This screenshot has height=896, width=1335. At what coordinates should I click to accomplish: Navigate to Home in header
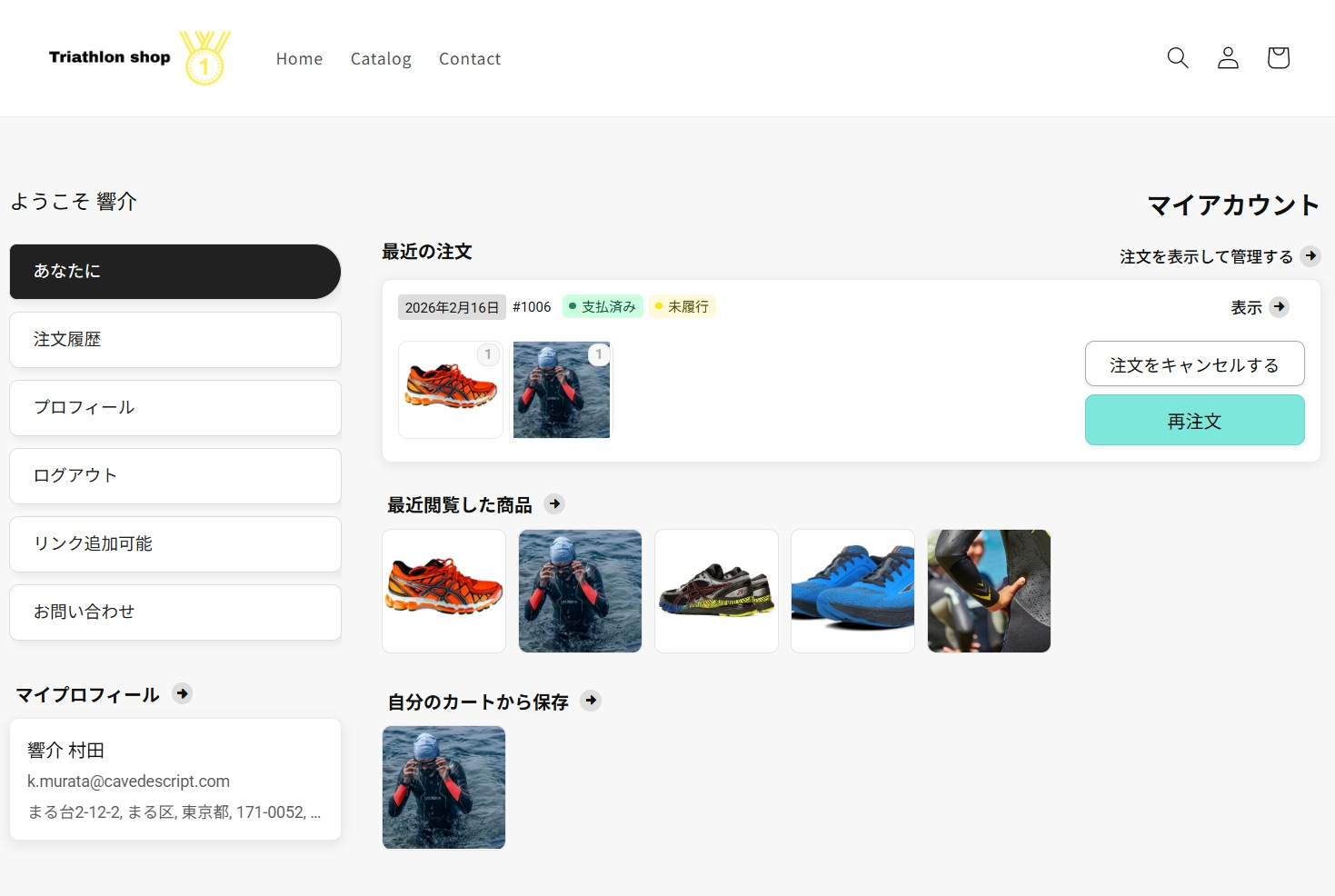[x=299, y=59]
